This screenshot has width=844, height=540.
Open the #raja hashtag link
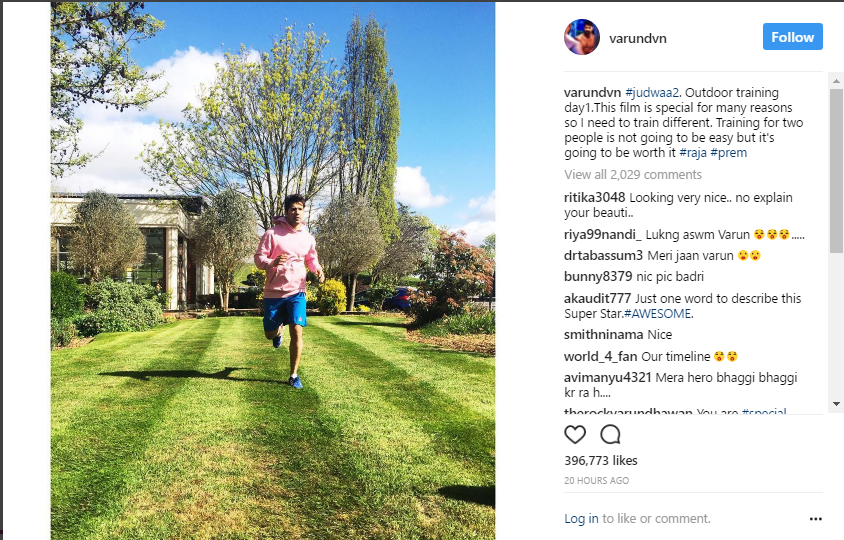(x=693, y=152)
